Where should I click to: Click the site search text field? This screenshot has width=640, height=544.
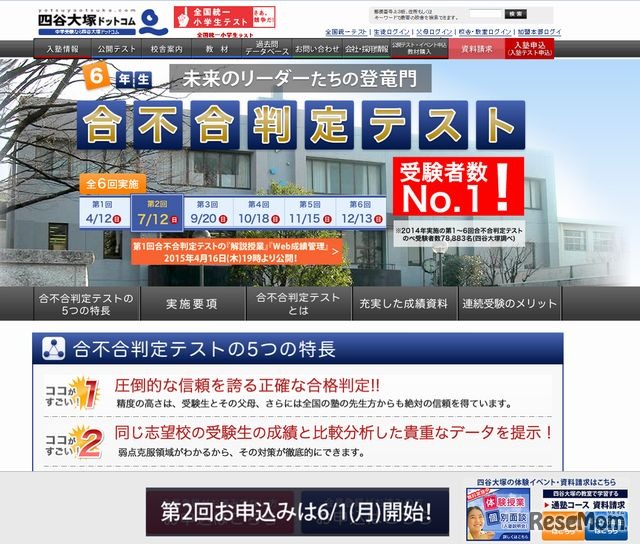pos(485,14)
